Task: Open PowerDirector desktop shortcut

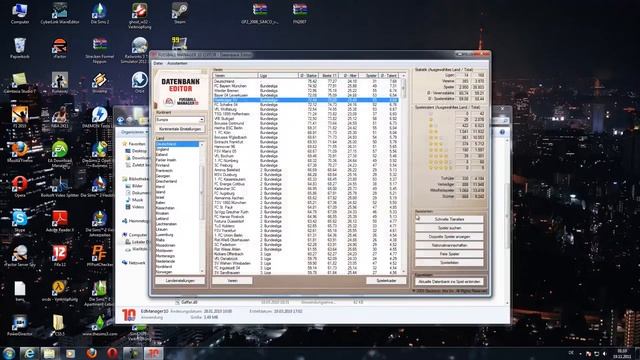Action: [x=20, y=325]
